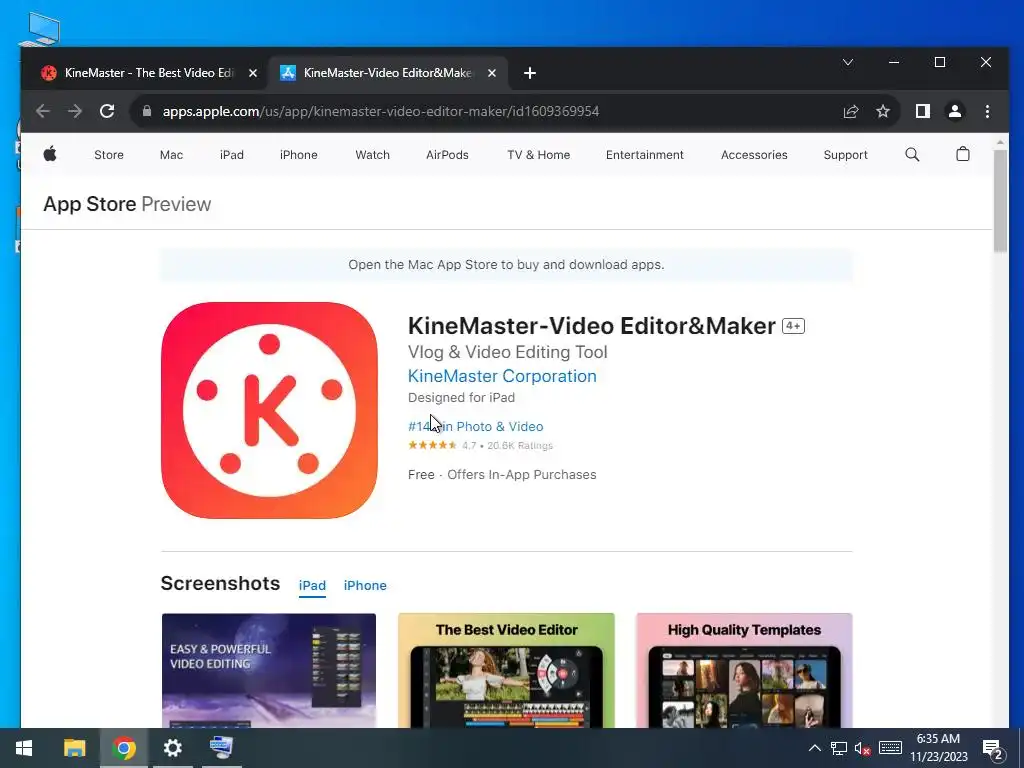Click the Apple logo icon
The image size is (1024, 768).
(x=50, y=154)
